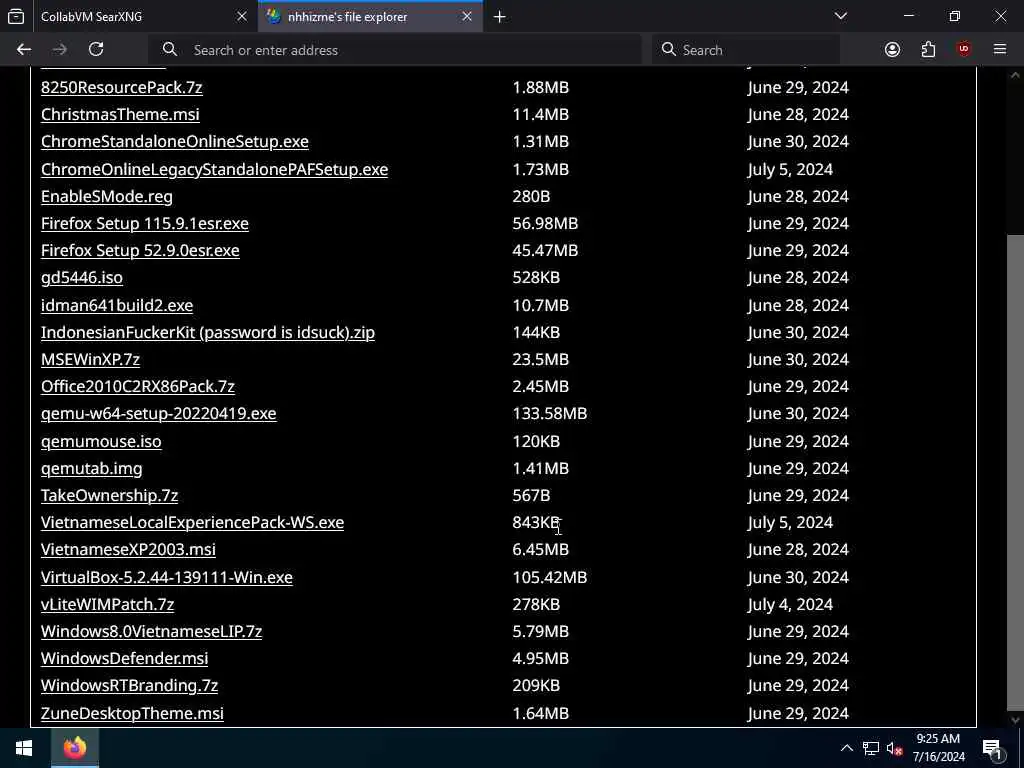Download Firefox Setup 115.9.1esr.exe
This screenshot has width=1024, height=768.
[144, 223]
